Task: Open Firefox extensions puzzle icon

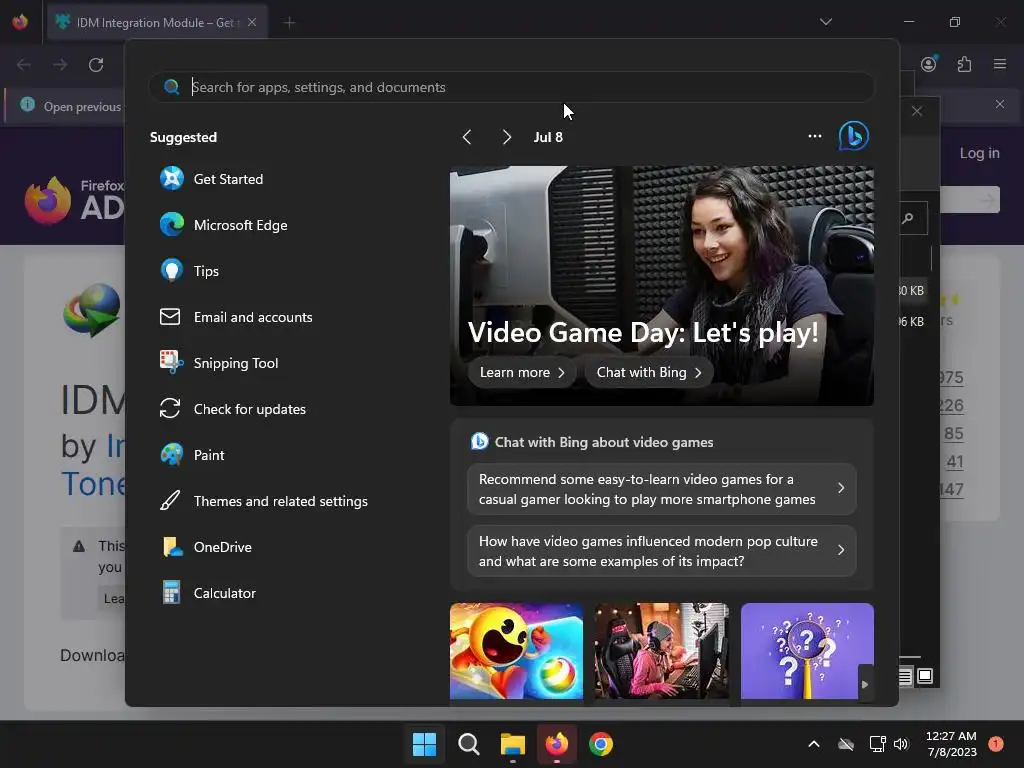Action: pos(964,64)
